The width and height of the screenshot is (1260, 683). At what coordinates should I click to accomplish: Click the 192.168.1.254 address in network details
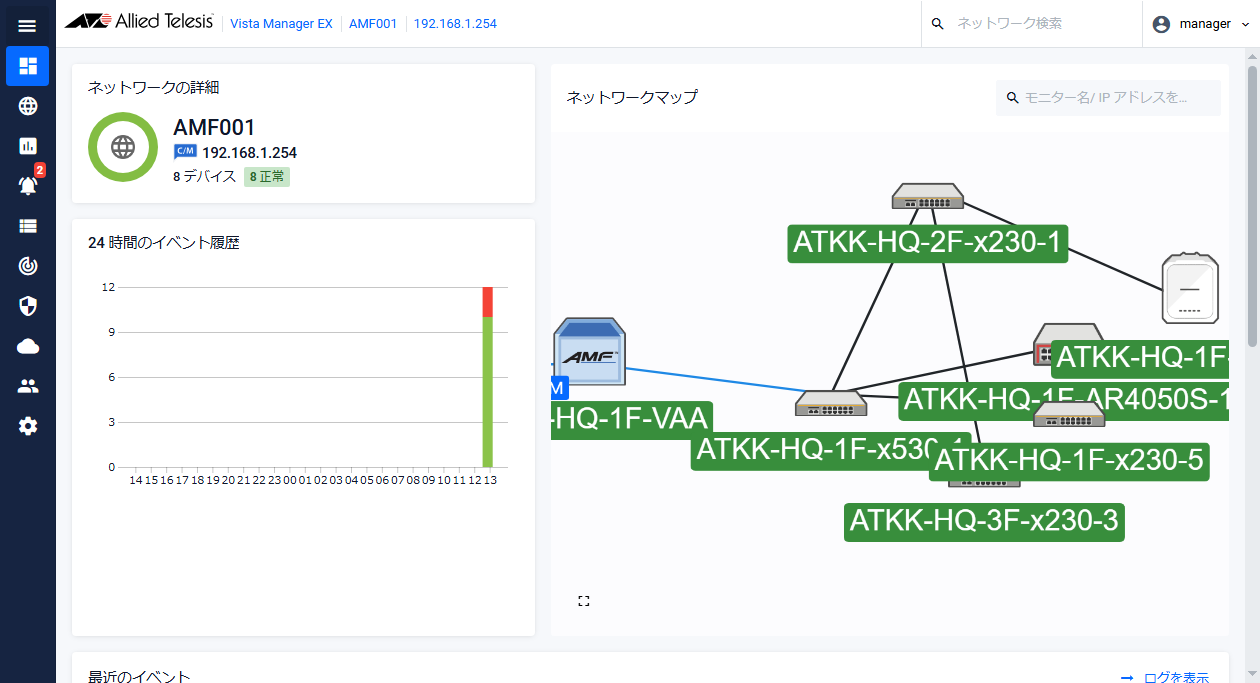(249, 153)
